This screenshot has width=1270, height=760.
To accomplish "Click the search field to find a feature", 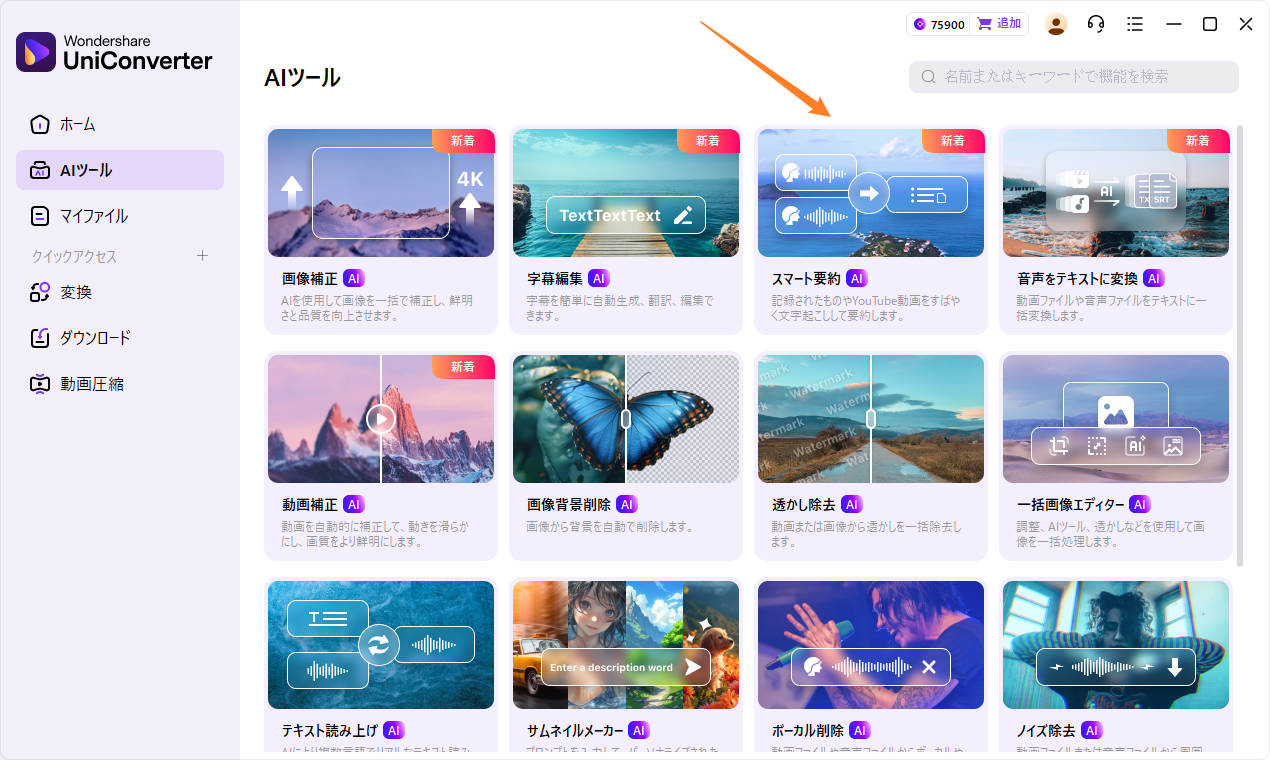I will (x=1075, y=77).
